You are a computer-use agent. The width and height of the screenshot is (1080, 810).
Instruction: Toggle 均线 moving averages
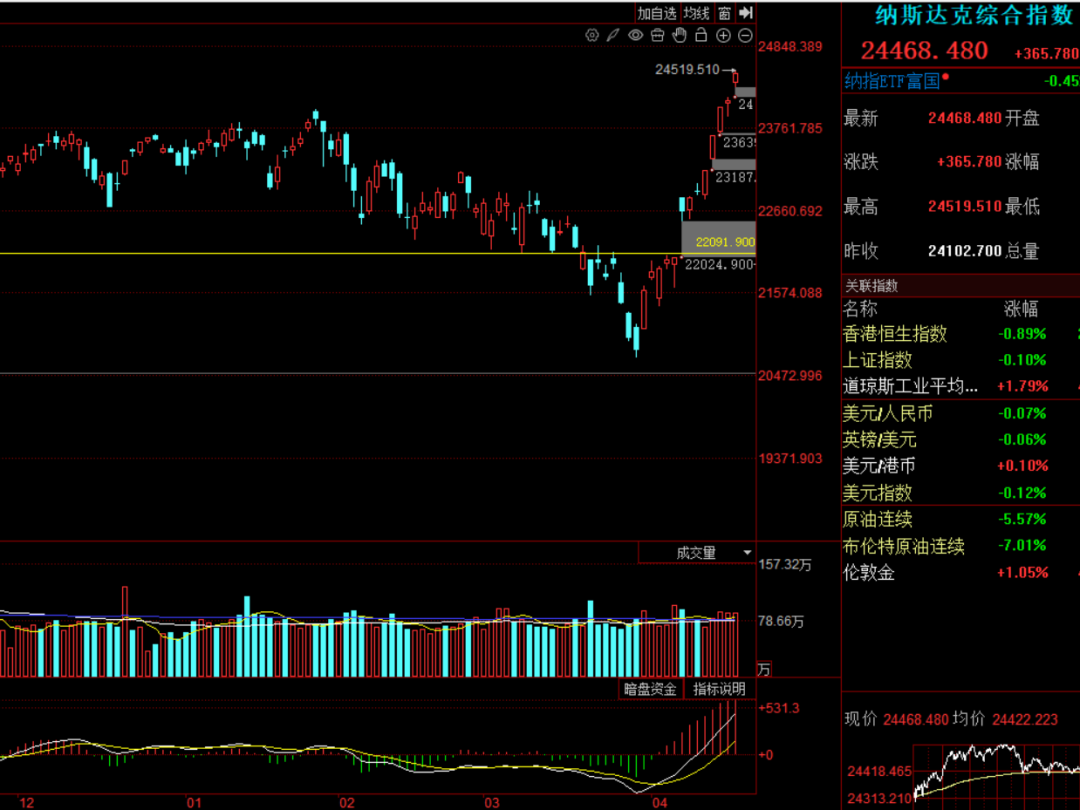(x=696, y=13)
